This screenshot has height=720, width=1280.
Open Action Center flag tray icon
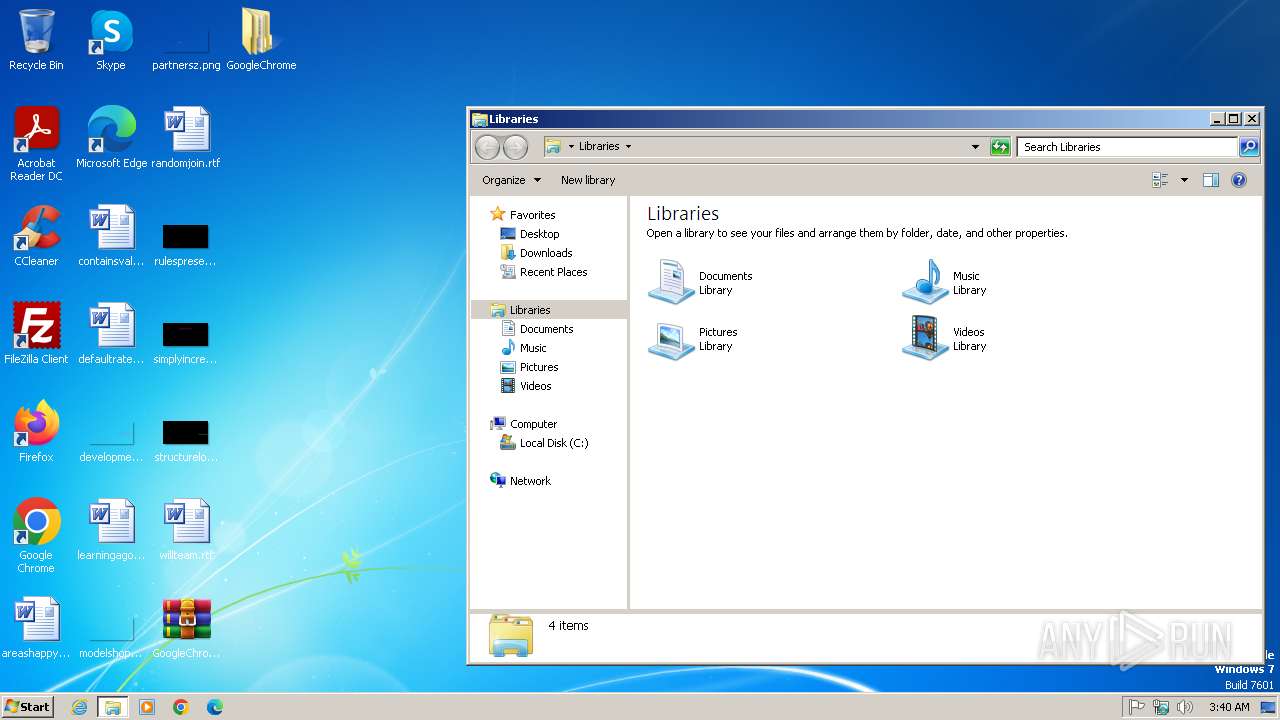coord(1137,707)
